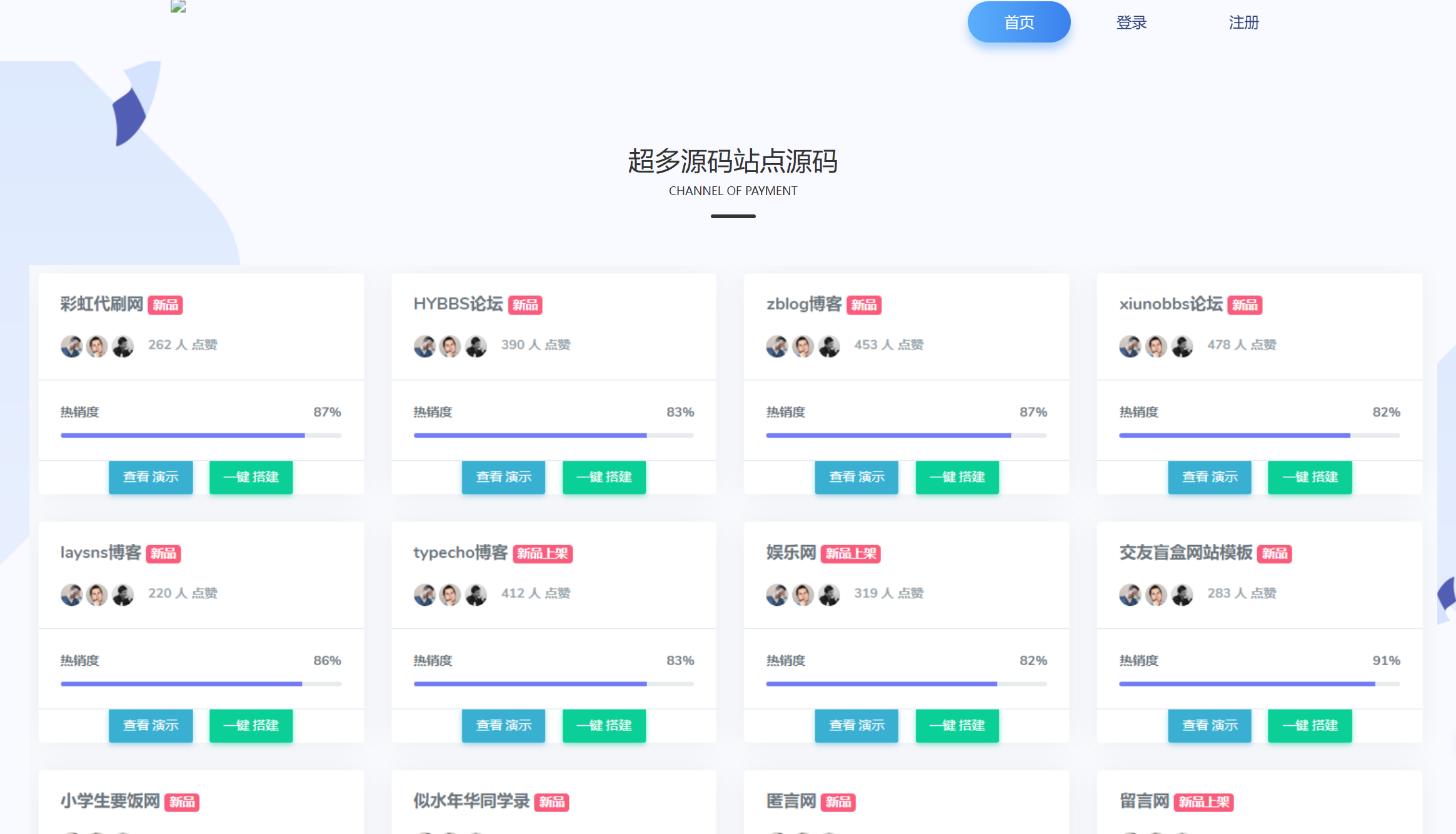View demo for 娱乐网
The height and width of the screenshot is (834, 1456).
pos(856,725)
